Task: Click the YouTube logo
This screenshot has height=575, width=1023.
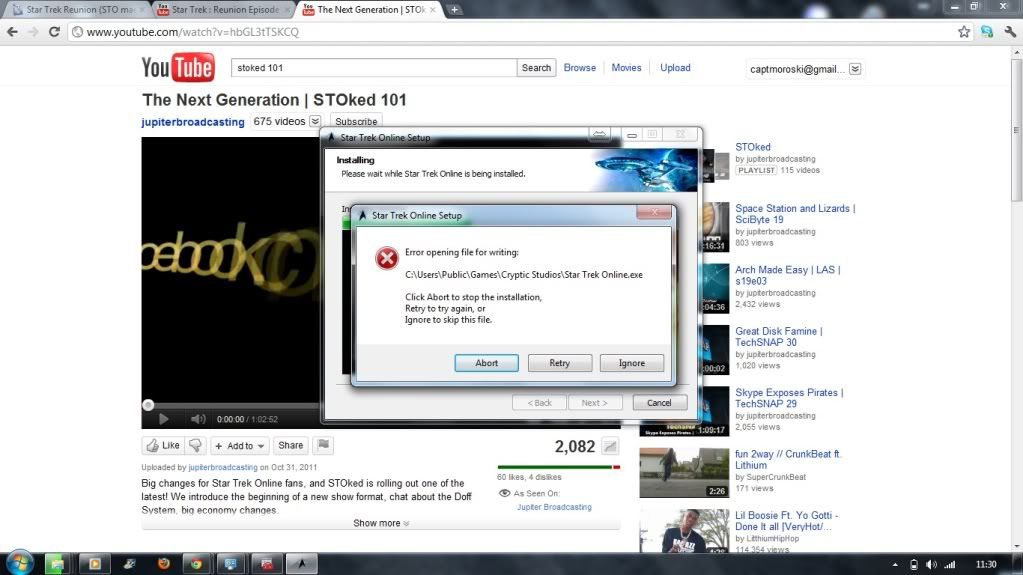Action: pos(177,68)
